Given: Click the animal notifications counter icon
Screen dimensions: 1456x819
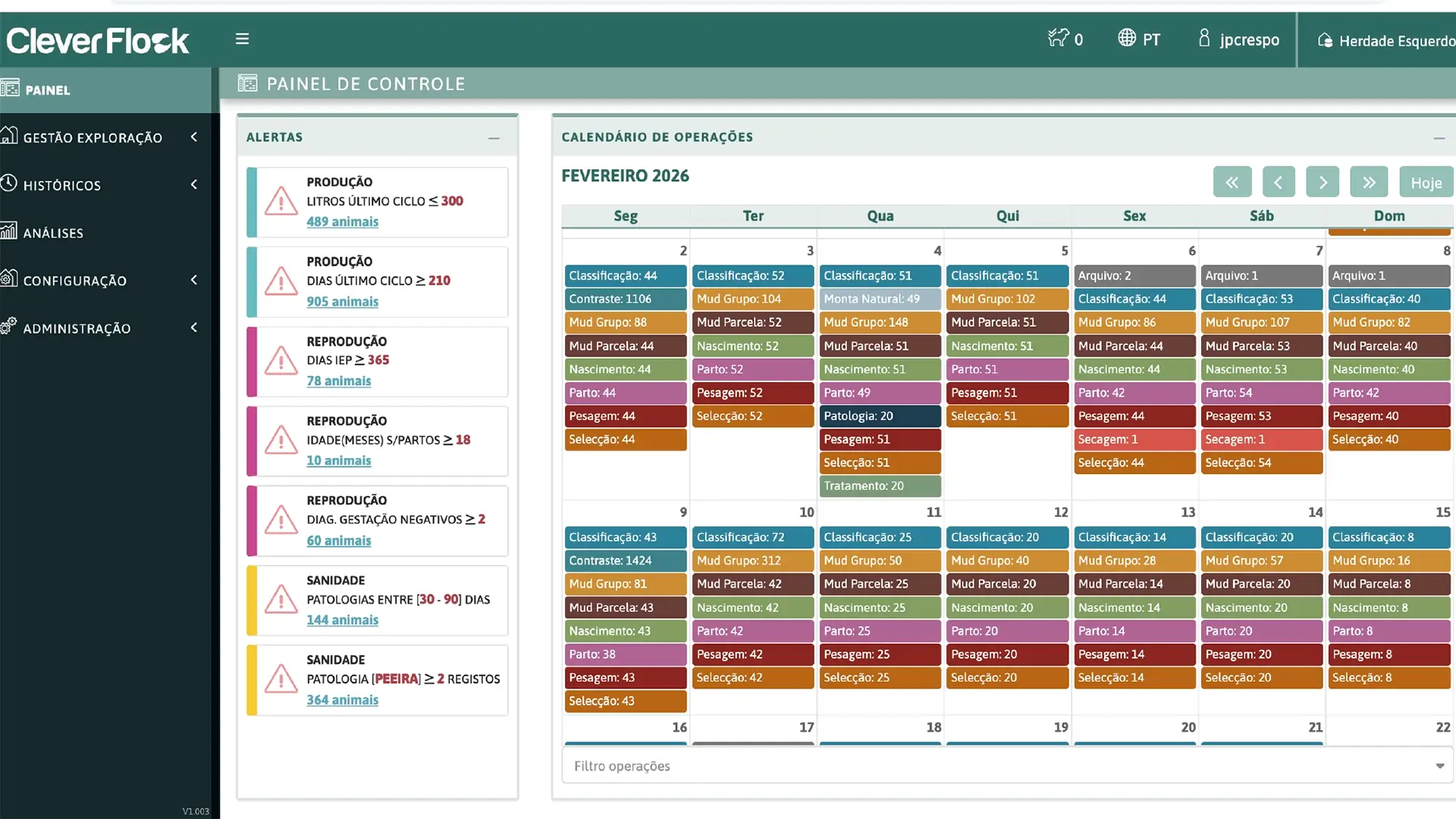Looking at the screenshot, I should click(x=1058, y=38).
